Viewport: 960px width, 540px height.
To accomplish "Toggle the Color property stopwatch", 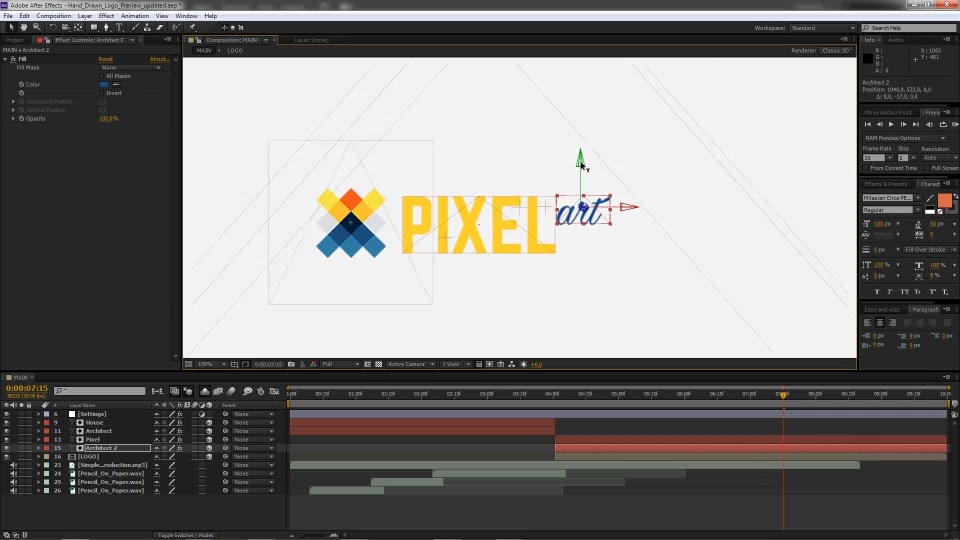I will [21, 84].
